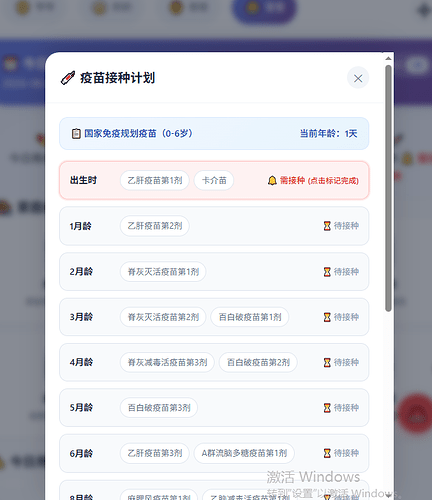Select the 乙肝疫苗第3剂 tag

(x=155, y=453)
